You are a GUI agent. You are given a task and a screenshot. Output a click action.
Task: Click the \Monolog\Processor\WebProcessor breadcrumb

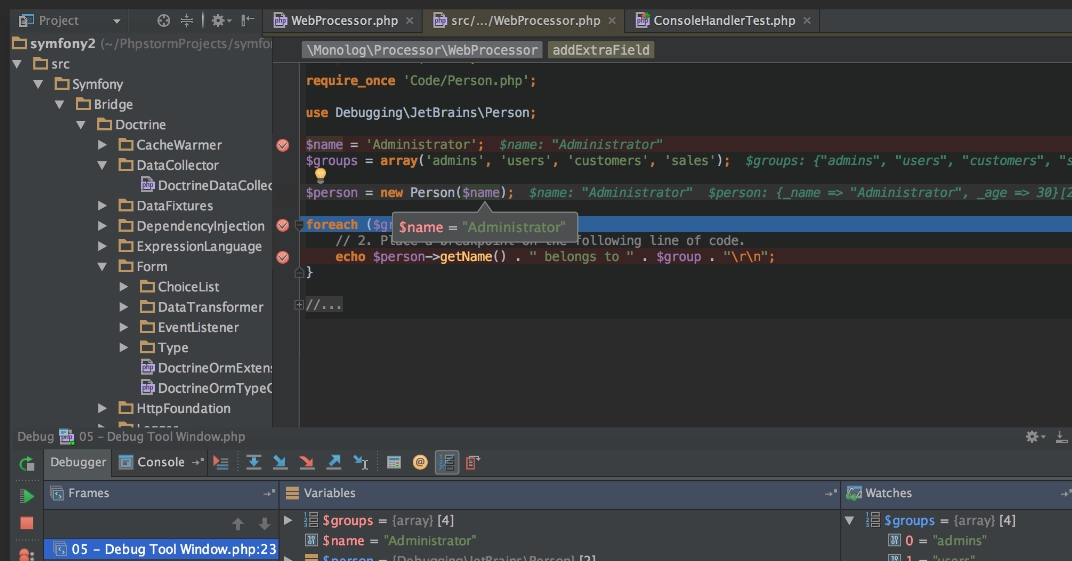pos(422,50)
